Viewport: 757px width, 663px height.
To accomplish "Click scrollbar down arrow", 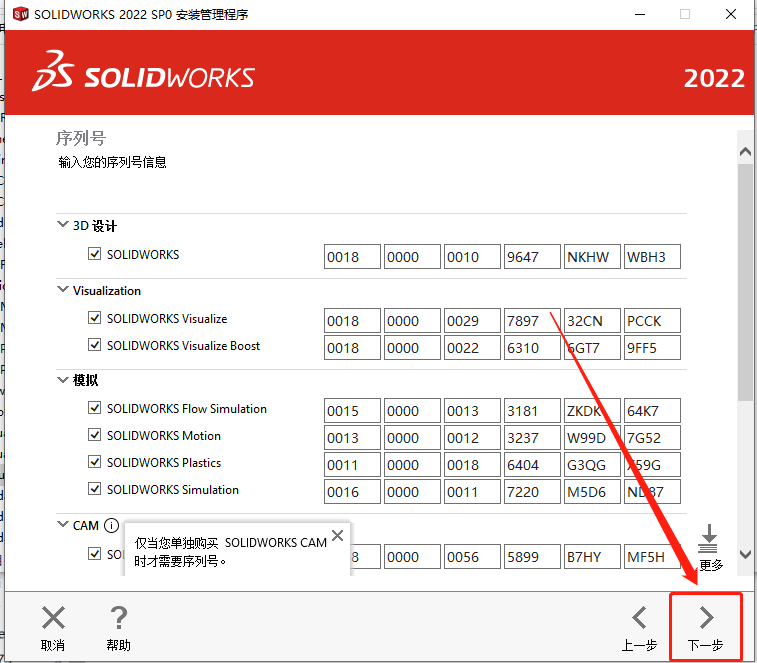I will (745, 554).
